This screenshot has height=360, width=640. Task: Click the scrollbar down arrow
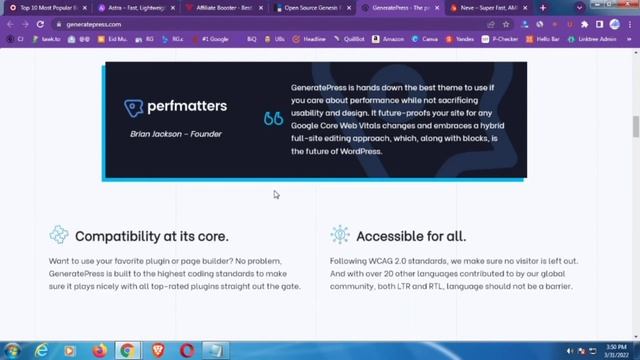[x=636, y=337]
